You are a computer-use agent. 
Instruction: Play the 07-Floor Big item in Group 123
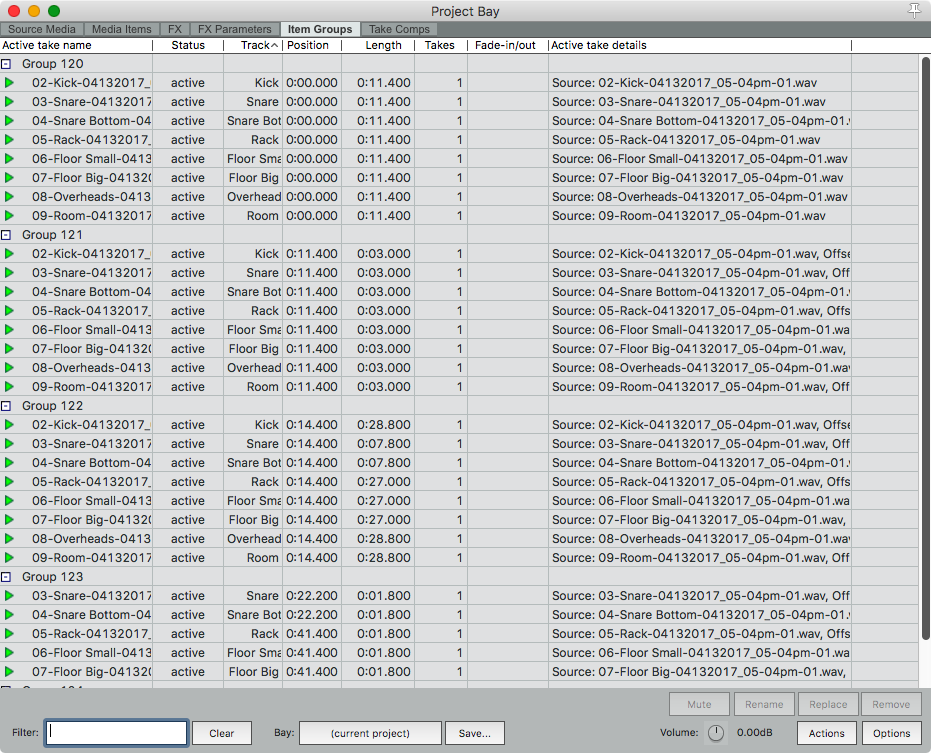point(10,672)
